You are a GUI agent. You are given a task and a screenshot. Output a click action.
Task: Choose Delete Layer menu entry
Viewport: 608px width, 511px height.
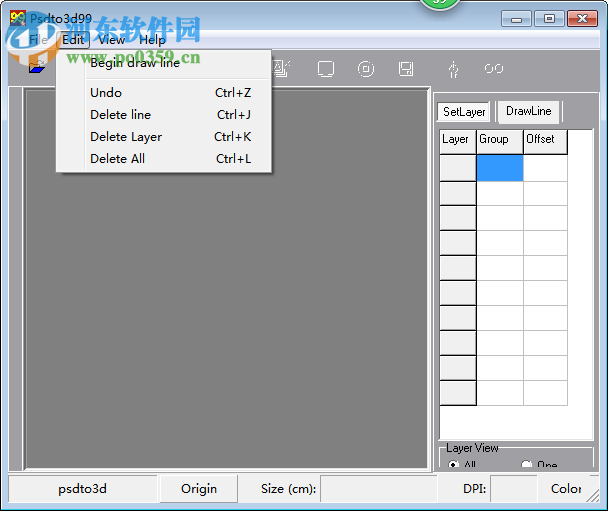click(x=163, y=137)
